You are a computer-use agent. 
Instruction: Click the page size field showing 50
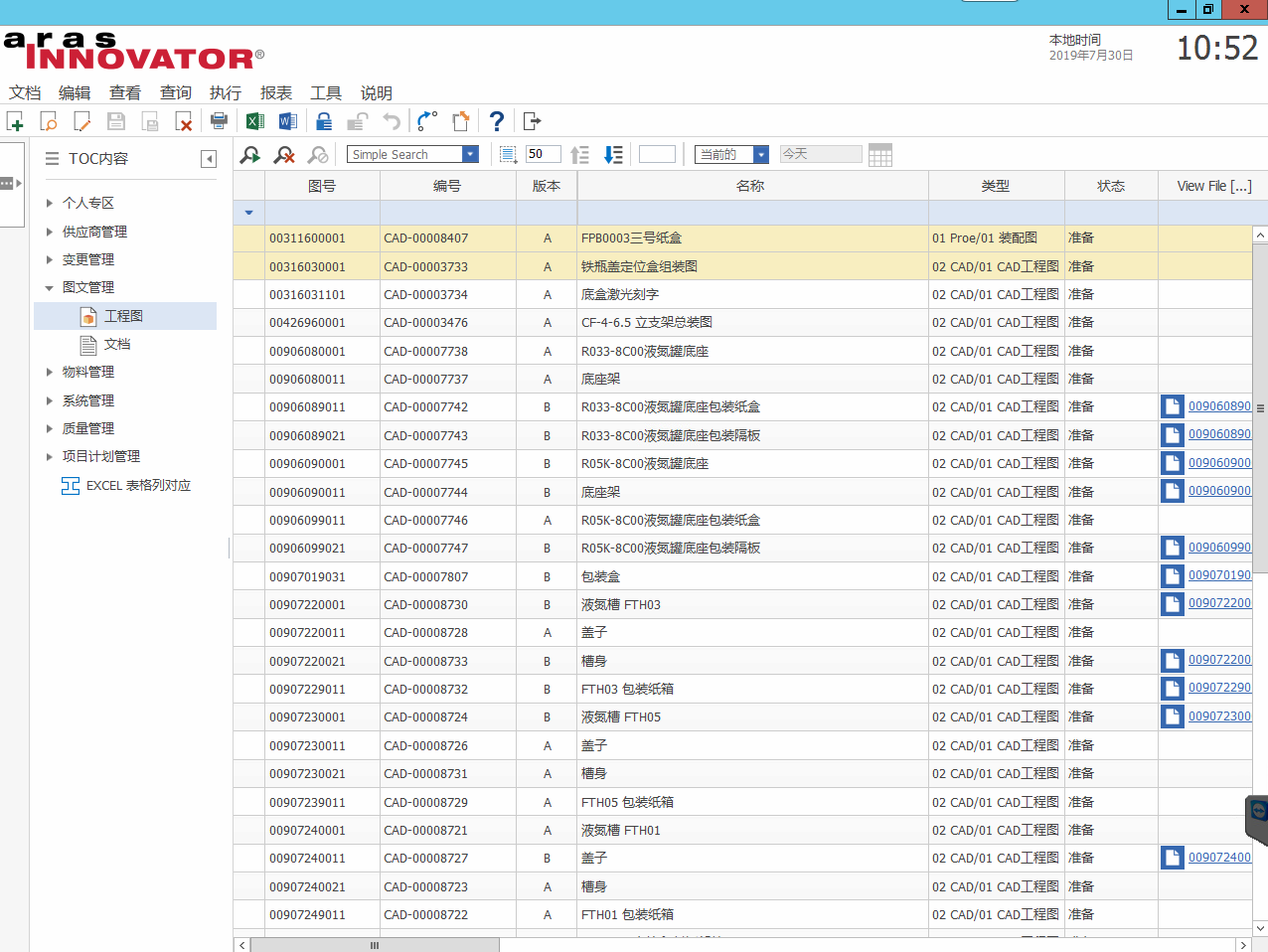[542, 154]
